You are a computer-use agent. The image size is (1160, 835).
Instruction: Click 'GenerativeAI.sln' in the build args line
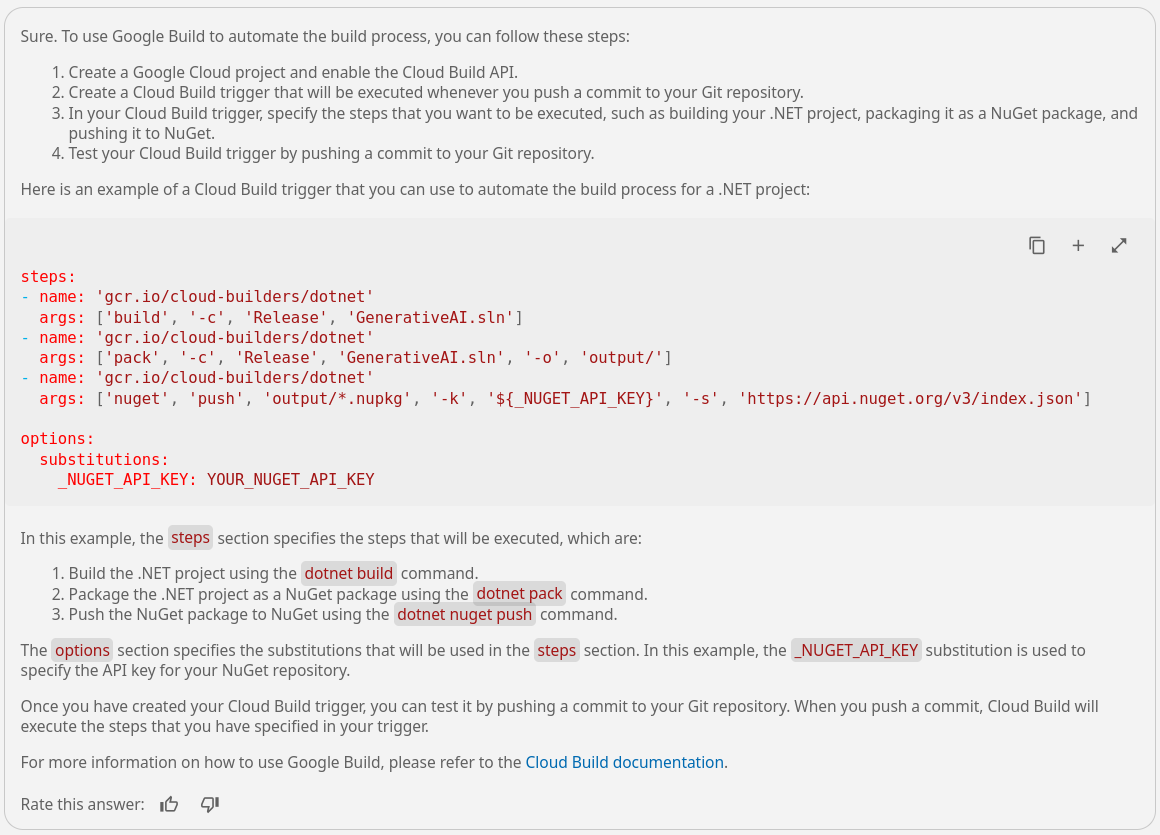coord(431,317)
